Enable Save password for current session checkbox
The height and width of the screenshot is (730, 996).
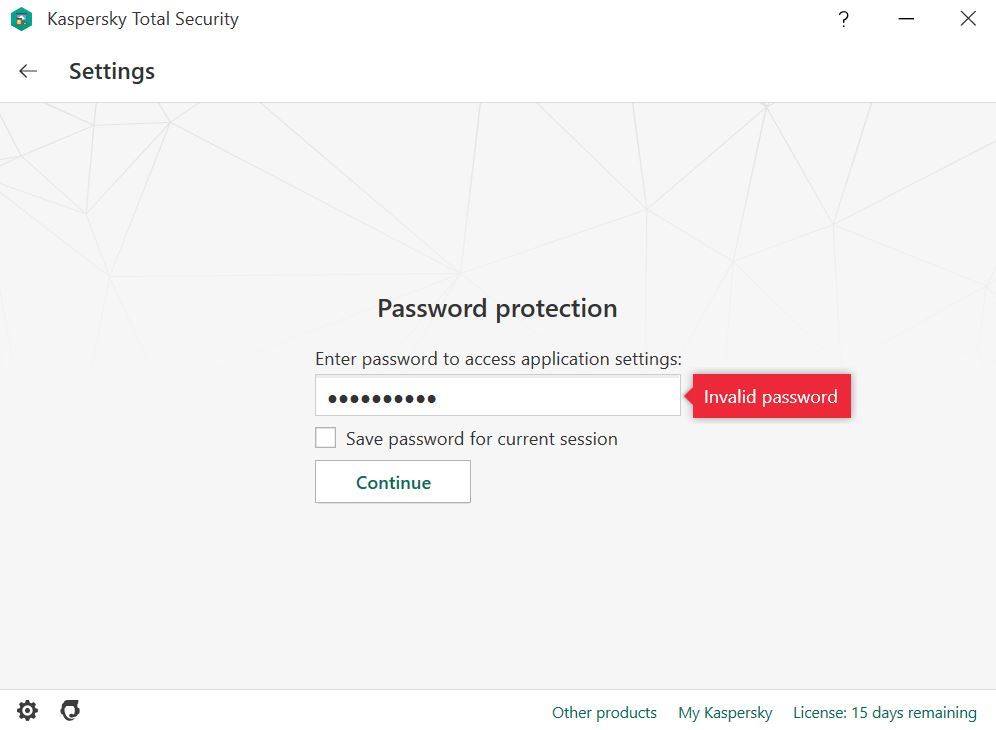click(326, 438)
